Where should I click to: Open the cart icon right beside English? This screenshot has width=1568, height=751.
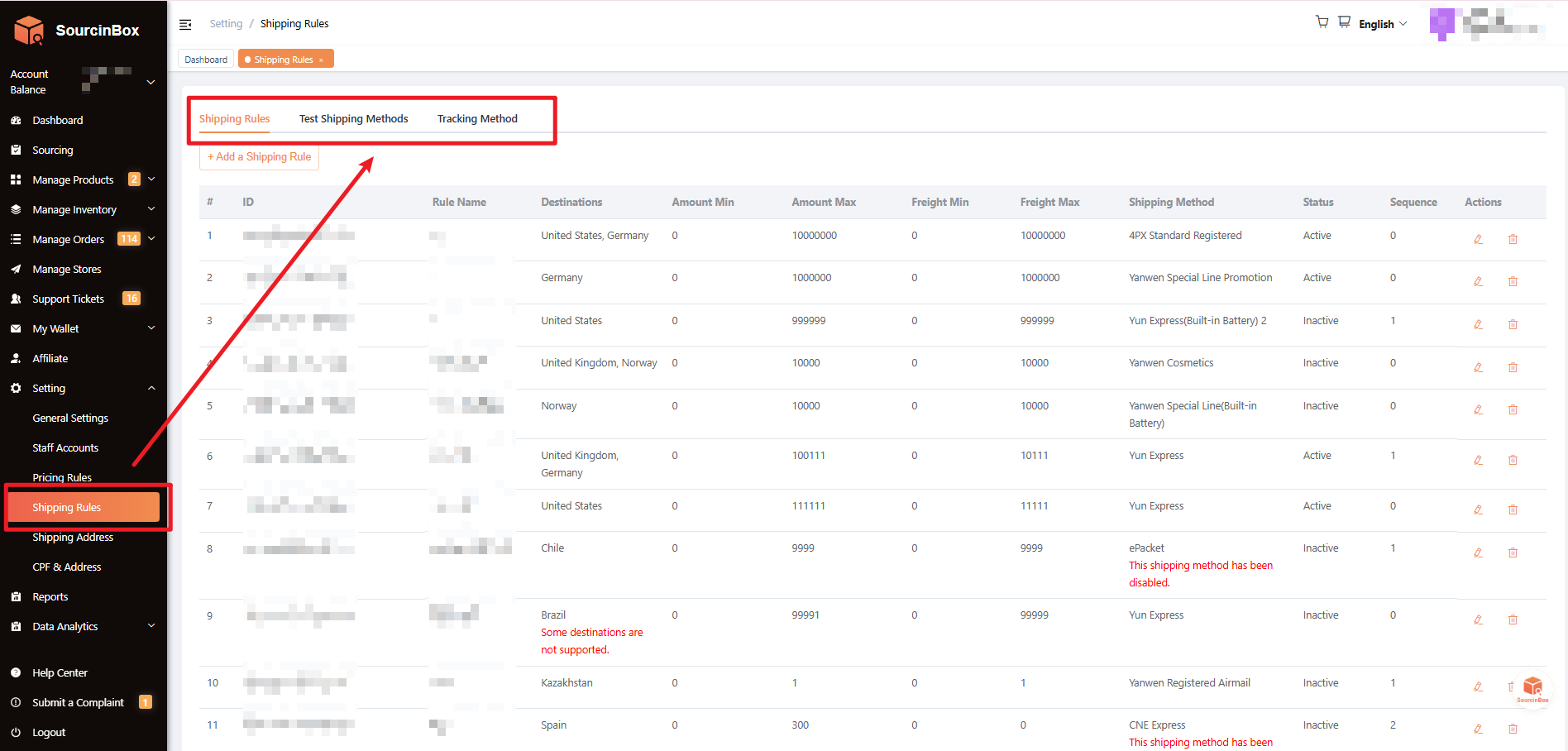pos(1345,22)
